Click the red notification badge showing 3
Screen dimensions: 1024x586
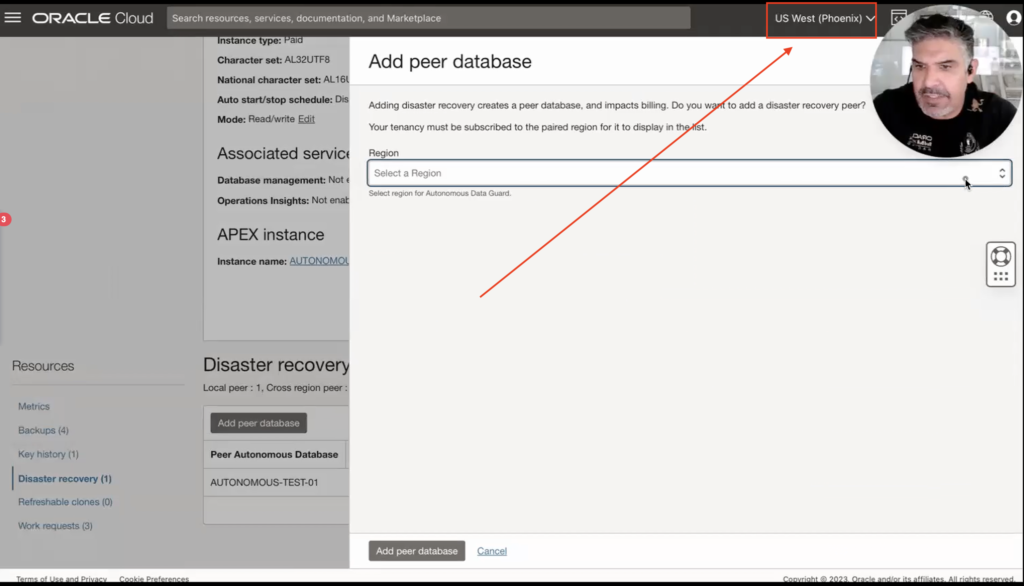pos(4,219)
